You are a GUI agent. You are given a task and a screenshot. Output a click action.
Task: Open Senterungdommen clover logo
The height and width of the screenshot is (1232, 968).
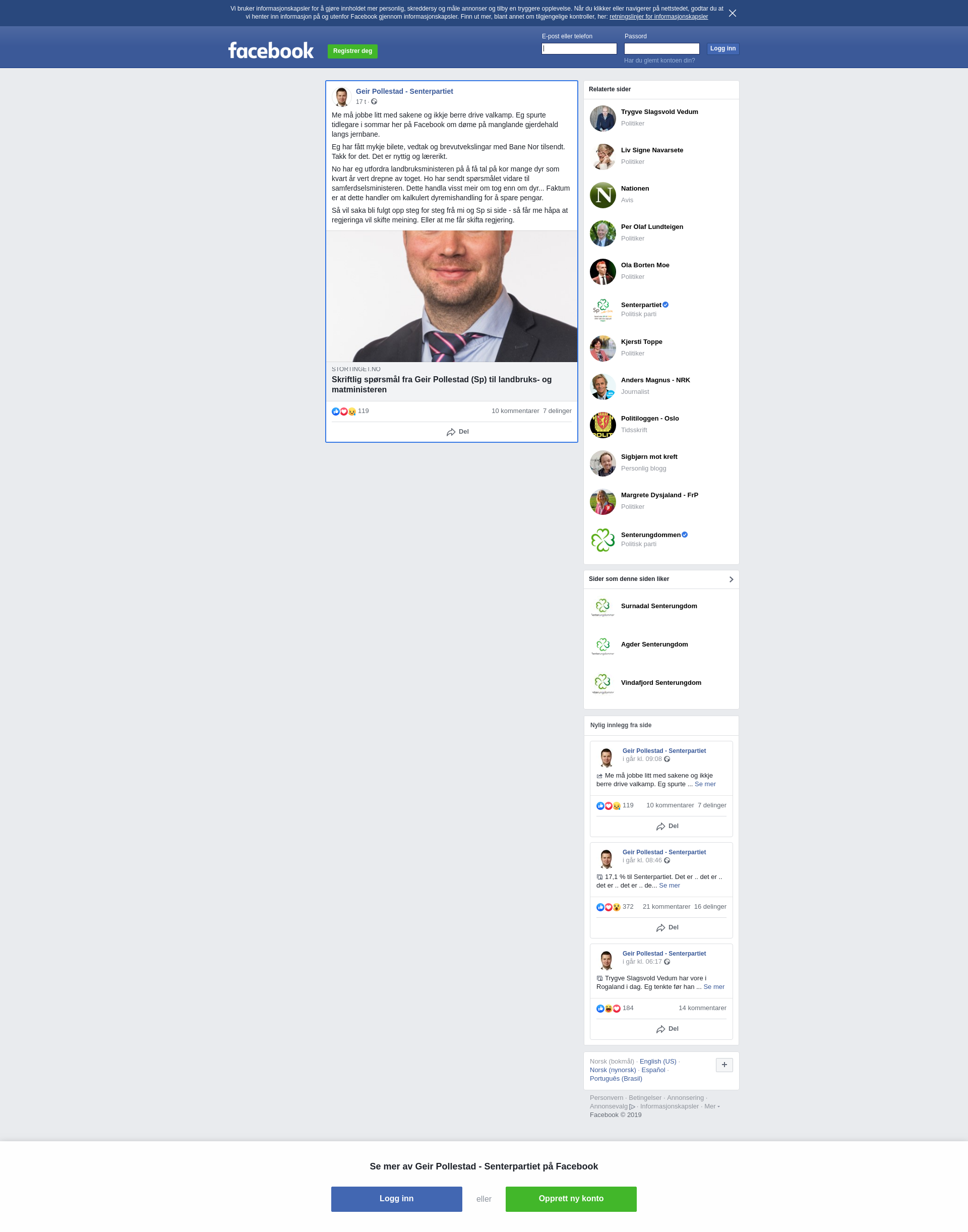pyautogui.click(x=602, y=540)
